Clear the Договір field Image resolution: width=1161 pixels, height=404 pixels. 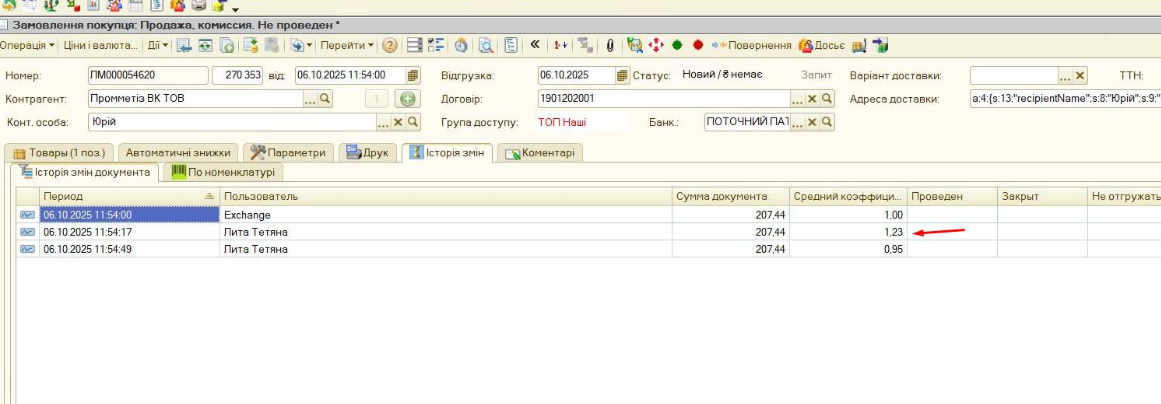pyautogui.click(x=812, y=98)
